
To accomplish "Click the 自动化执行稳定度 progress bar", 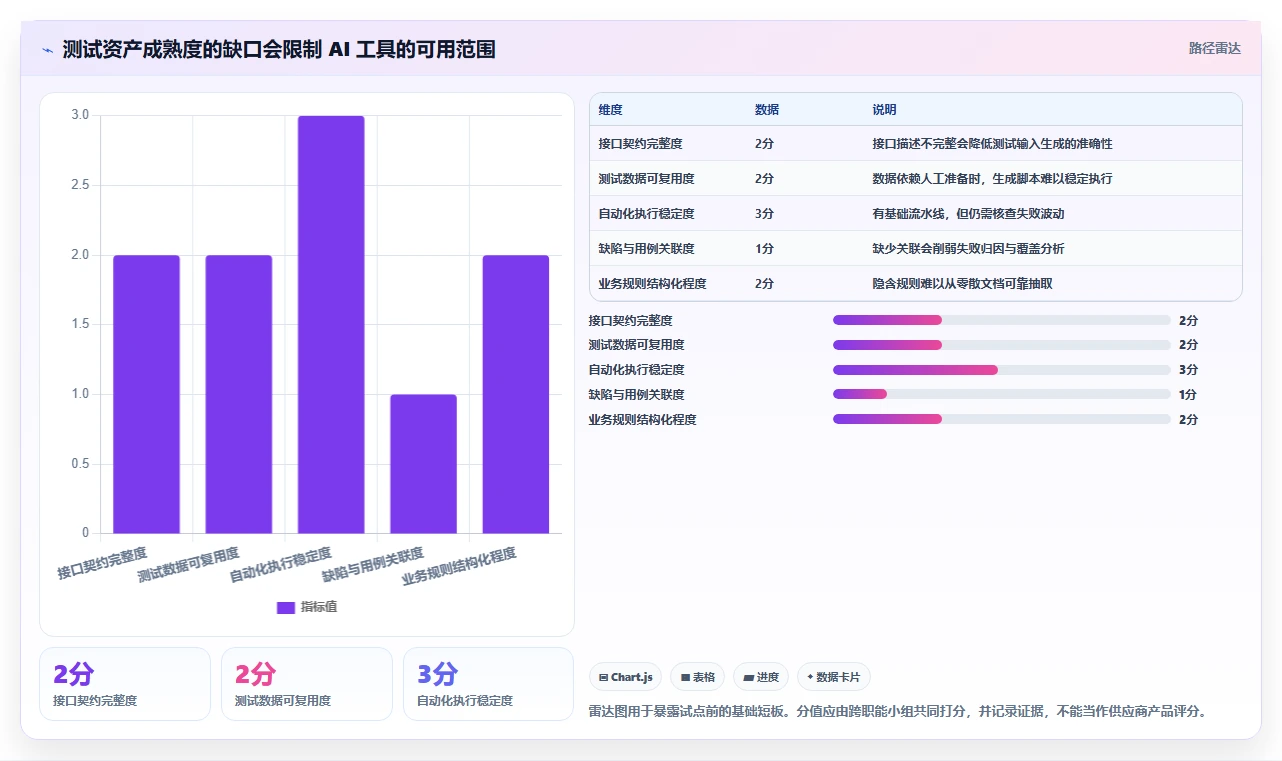I will click(x=1001, y=370).
